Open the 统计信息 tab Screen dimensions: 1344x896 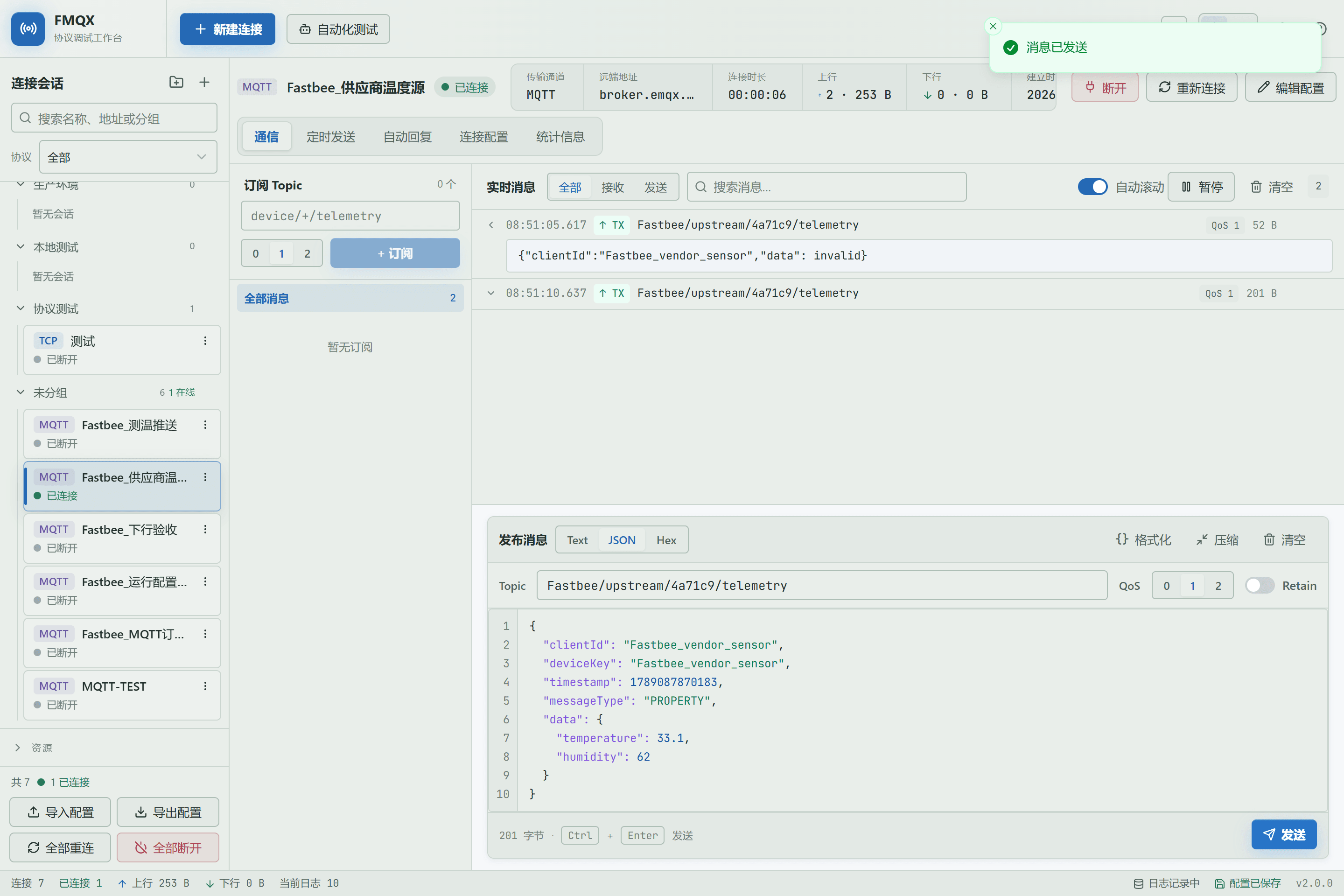pyautogui.click(x=560, y=137)
